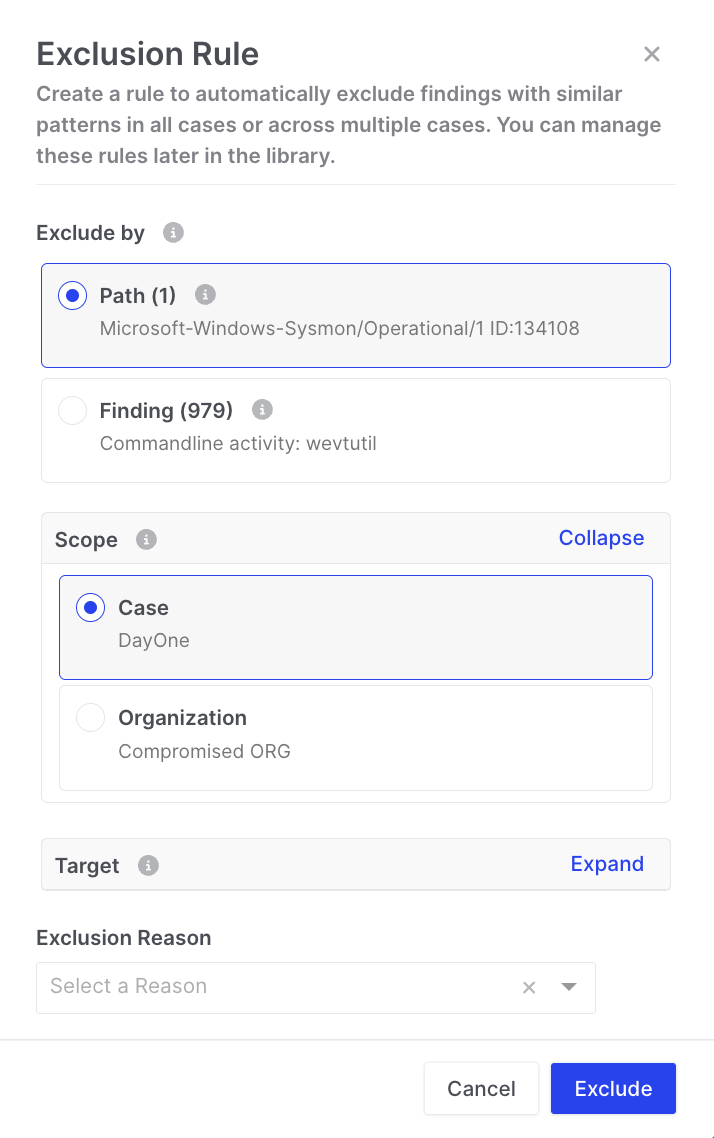The width and height of the screenshot is (714, 1138).
Task: Click info icon next to Target
Action: point(148,866)
